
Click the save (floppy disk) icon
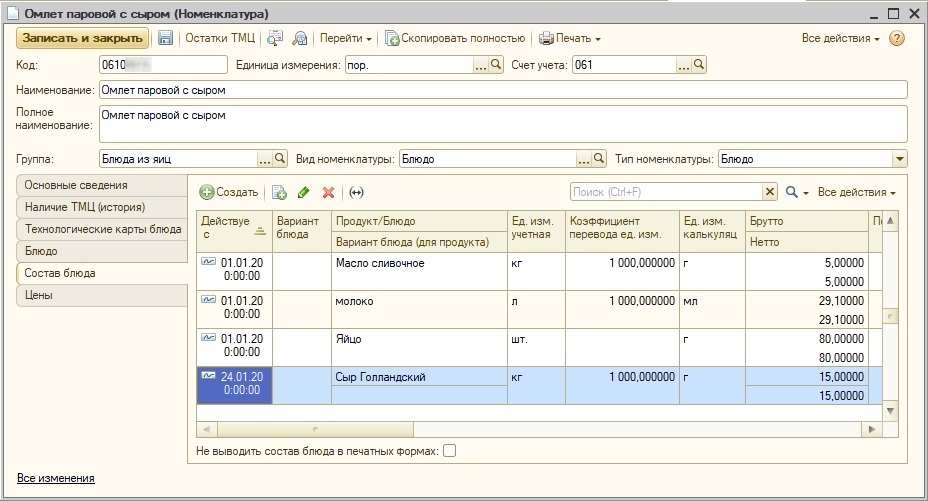(x=166, y=38)
